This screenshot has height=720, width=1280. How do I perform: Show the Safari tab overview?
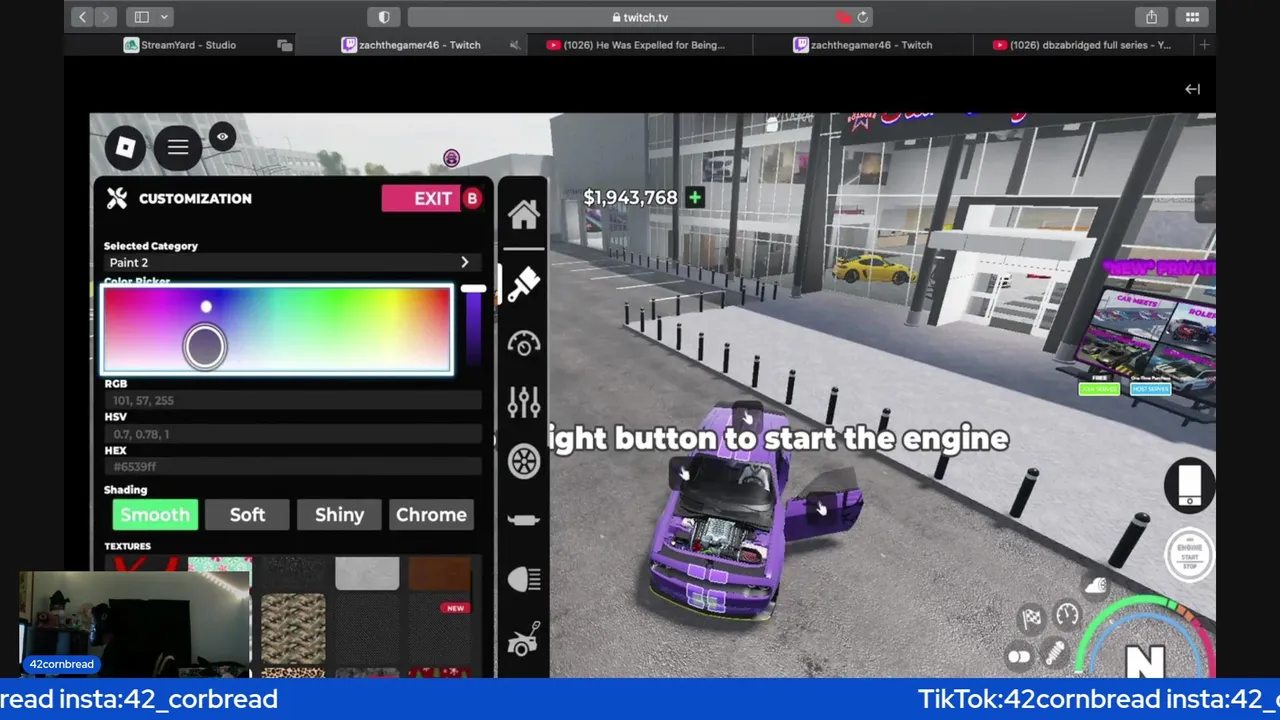[1192, 17]
